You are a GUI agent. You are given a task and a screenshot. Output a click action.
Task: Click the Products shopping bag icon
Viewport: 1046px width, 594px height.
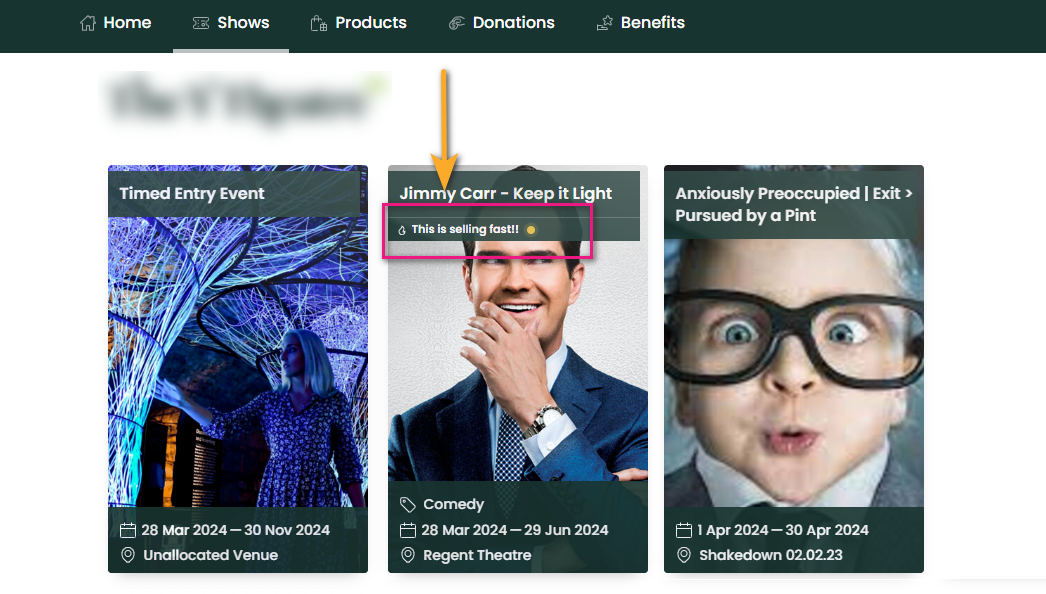pyautogui.click(x=318, y=23)
